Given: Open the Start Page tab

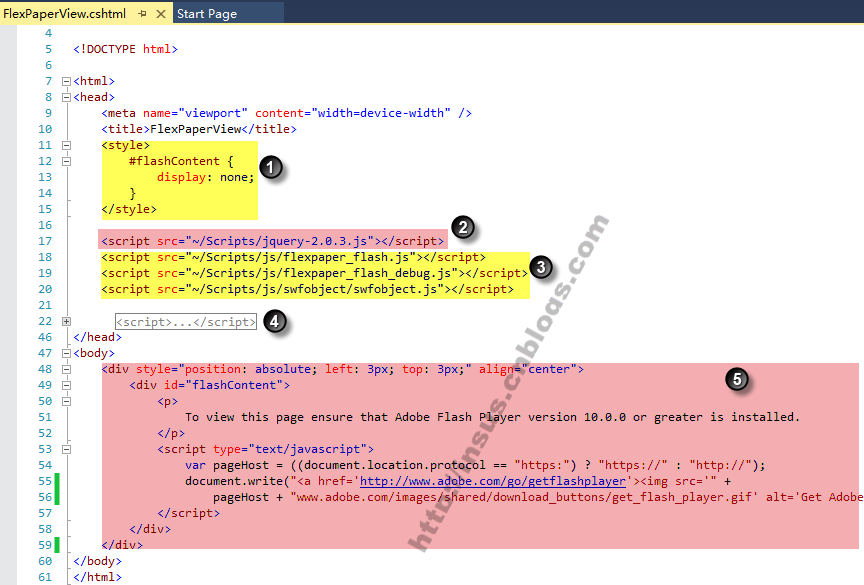Looking at the screenshot, I should point(207,14).
